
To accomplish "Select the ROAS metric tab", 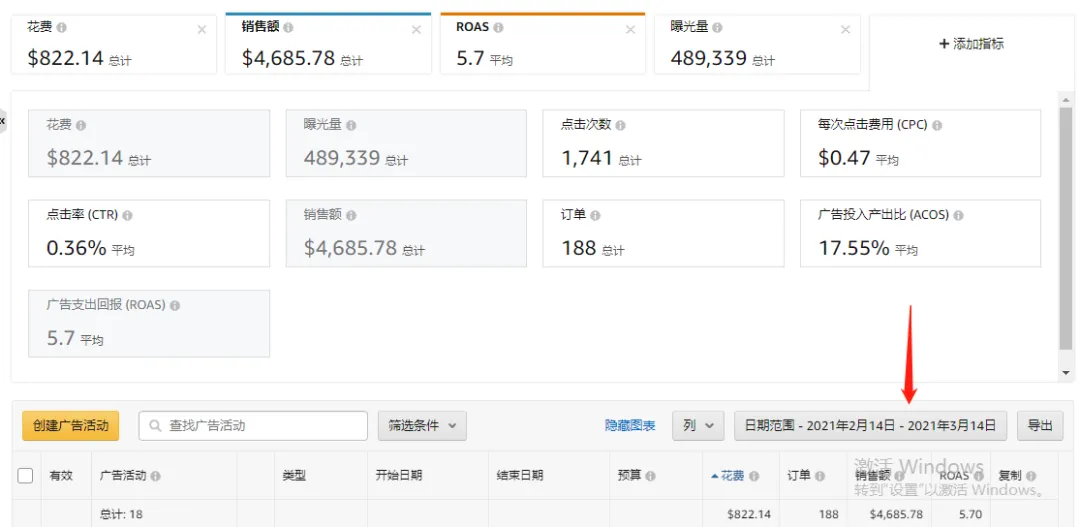I will [543, 43].
